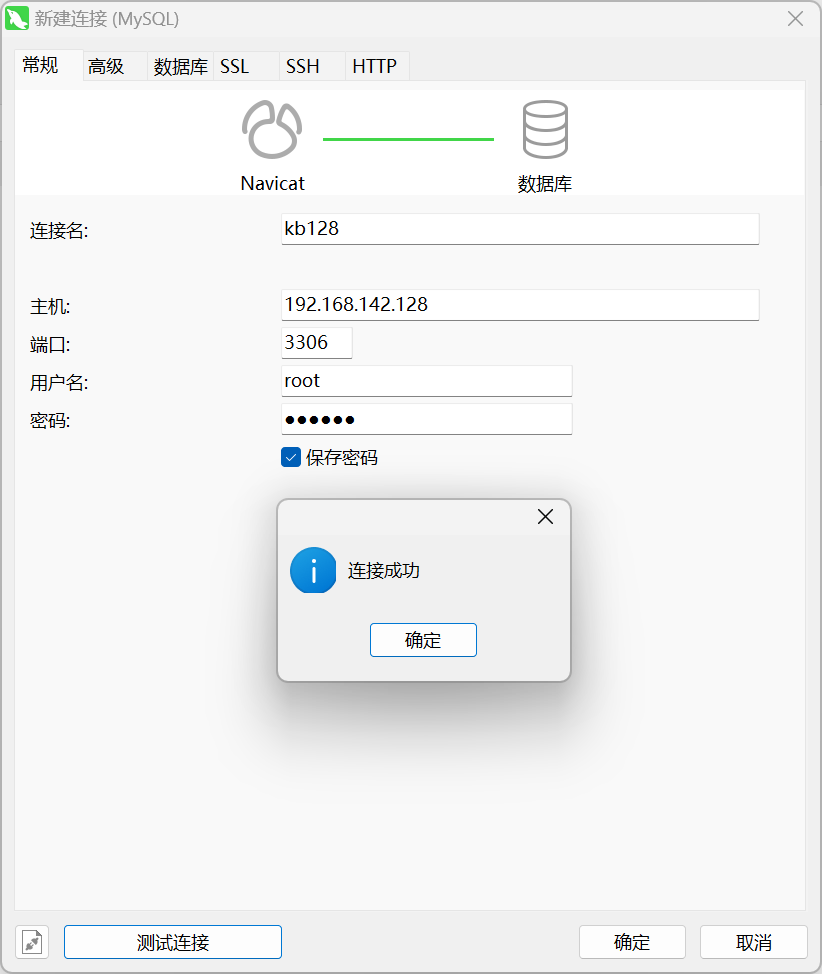
Task: Click the 主机 field with 192.168.142.128
Action: [x=520, y=304]
